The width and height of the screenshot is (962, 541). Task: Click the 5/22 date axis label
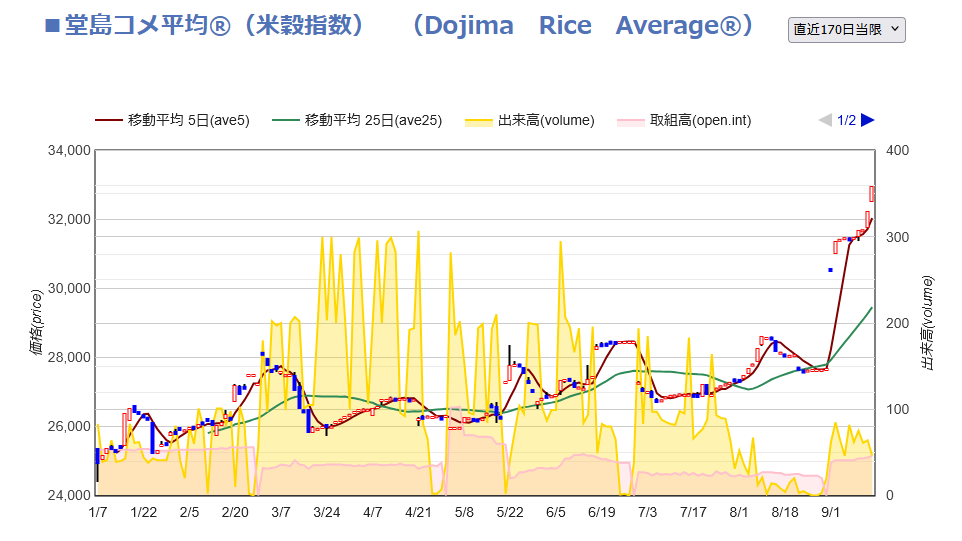510,512
